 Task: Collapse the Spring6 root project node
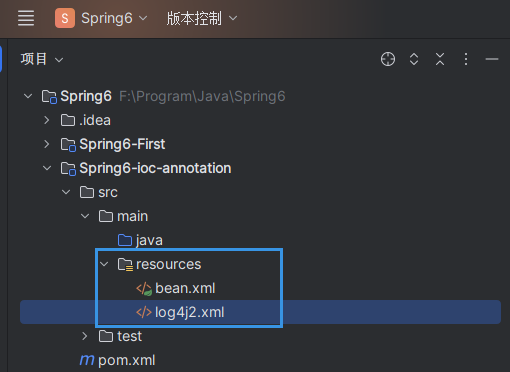[28, 96]
